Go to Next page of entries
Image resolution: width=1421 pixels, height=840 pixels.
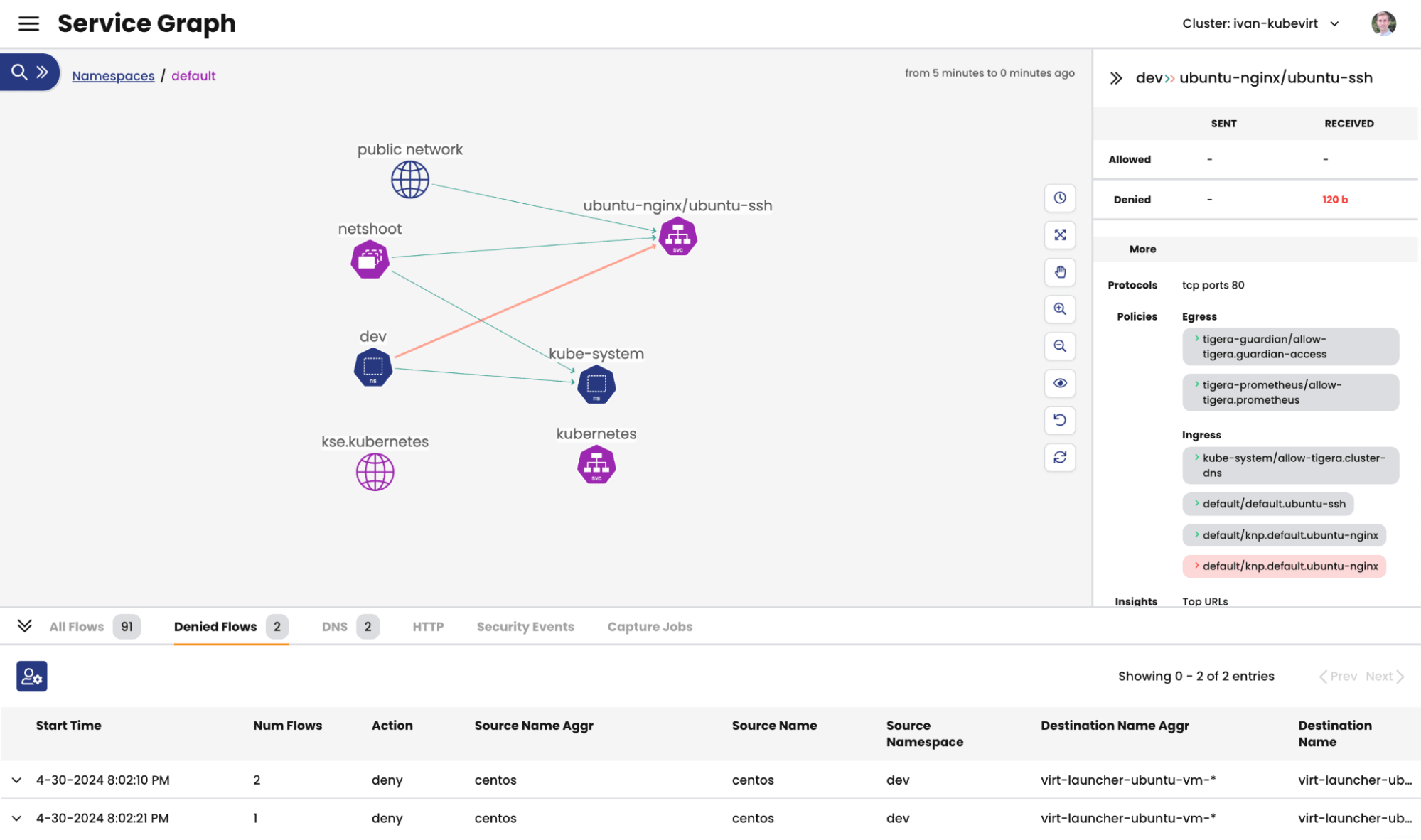(x=1385, y=677)
